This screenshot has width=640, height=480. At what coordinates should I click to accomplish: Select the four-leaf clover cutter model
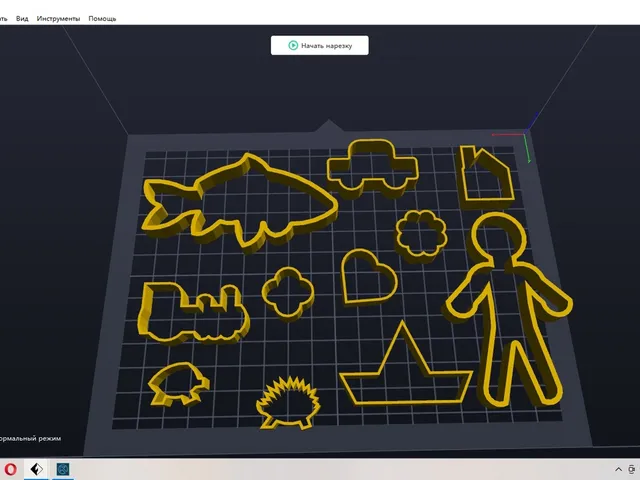tap(288, 293)
